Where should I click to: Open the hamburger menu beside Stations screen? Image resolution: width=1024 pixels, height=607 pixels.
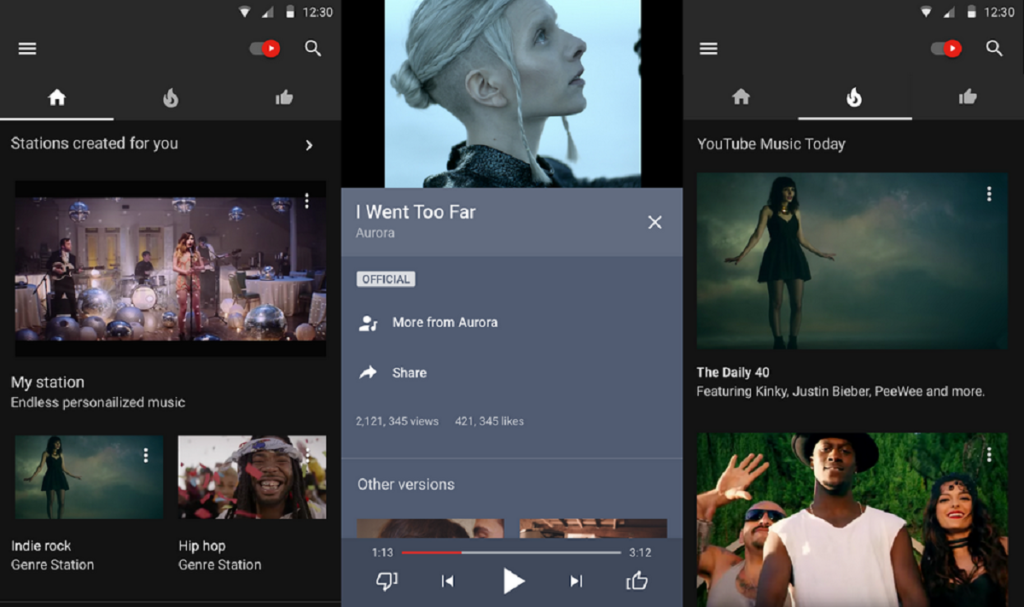[27, 48]
